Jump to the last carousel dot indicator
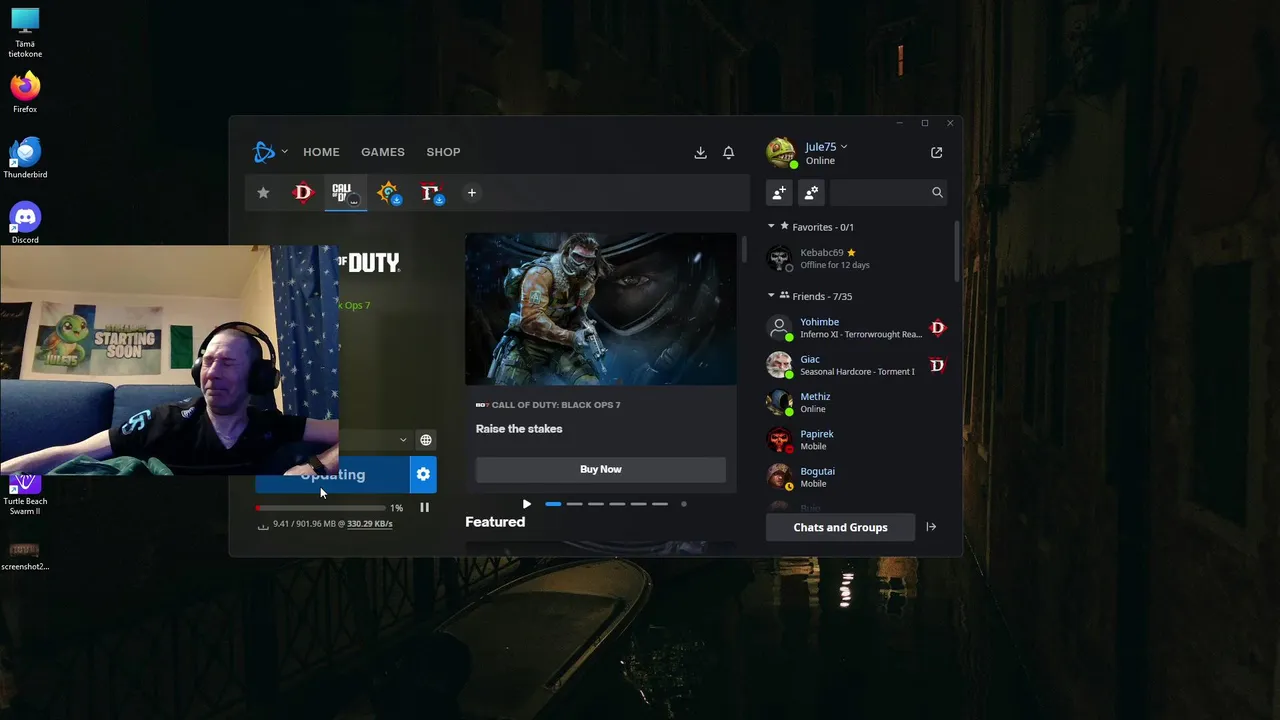The image size is (1280, 720). 684,504
